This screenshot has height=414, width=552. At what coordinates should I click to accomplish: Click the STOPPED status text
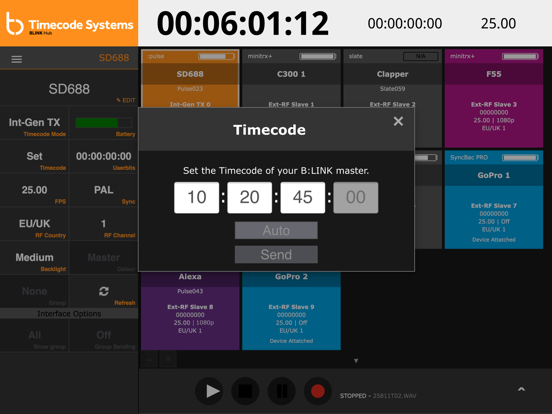[353, 396]
